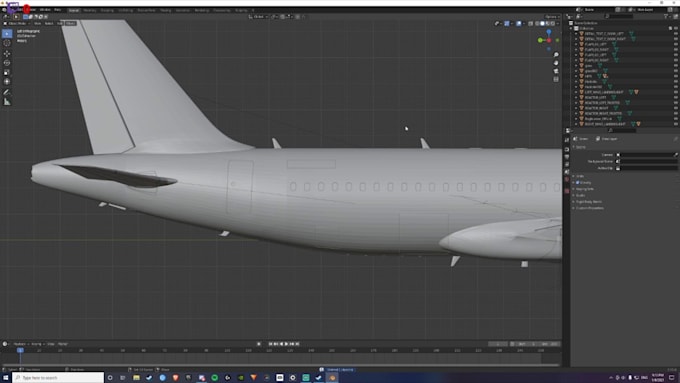Expand the Custom Properties panel

(589, 208)
